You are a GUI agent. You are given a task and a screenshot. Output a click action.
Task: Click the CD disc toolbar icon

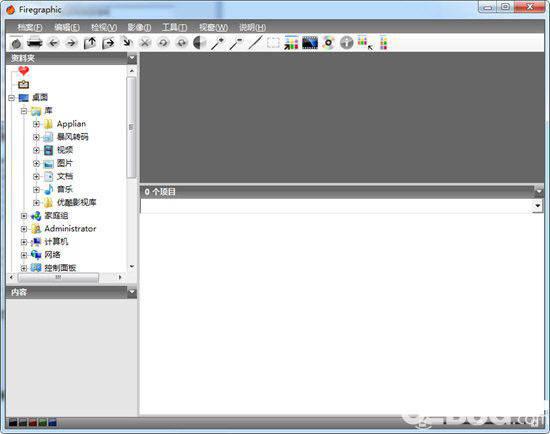[x=328, y=43]
